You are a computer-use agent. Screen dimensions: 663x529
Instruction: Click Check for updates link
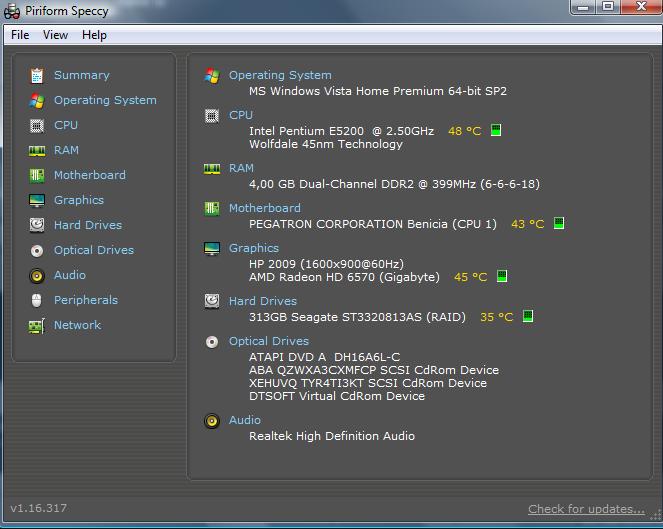tap(586, 509)
